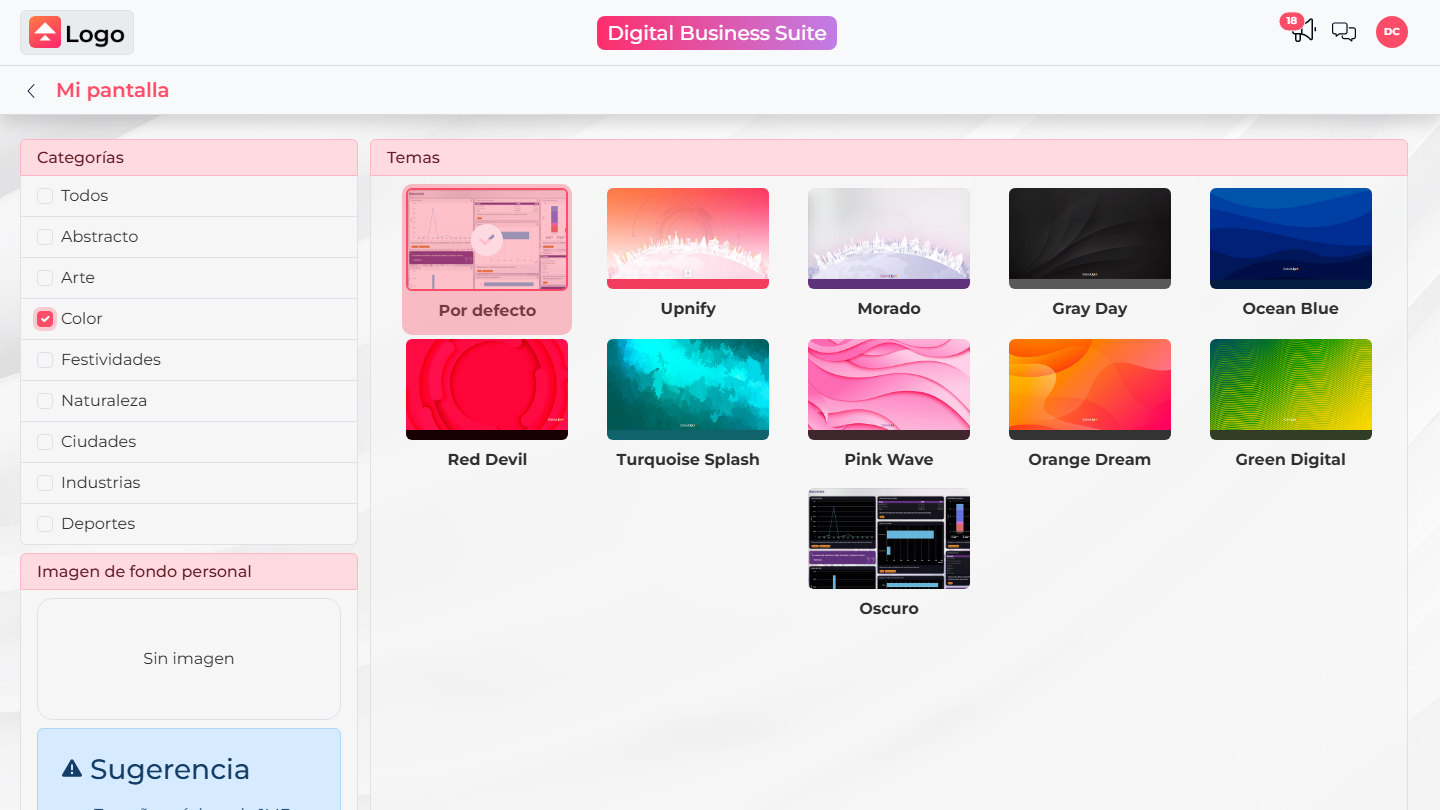Select the Por defecto theme thumbnail

click(487, 239)
